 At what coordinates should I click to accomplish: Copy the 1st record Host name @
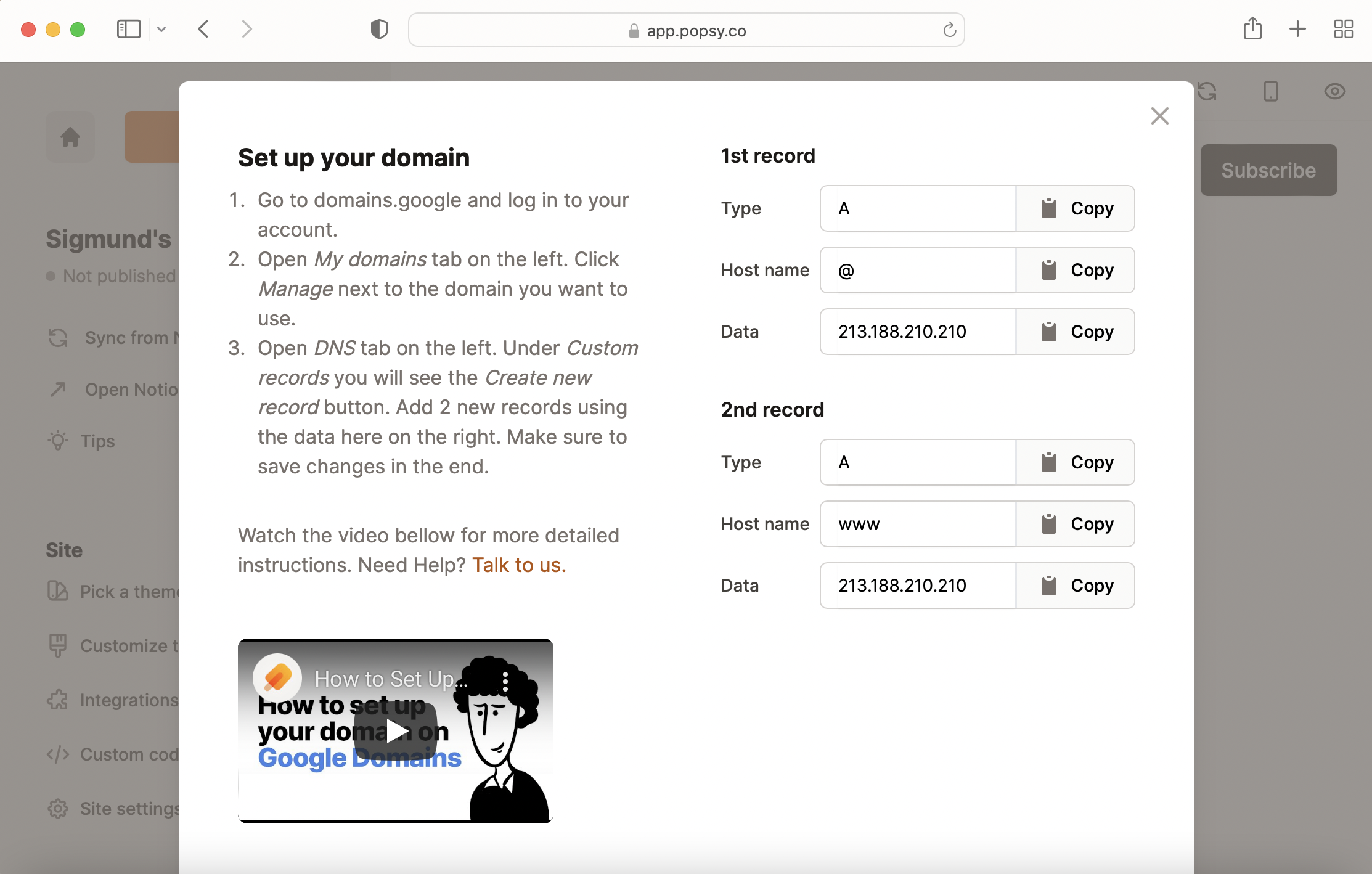click(1075, 270)
